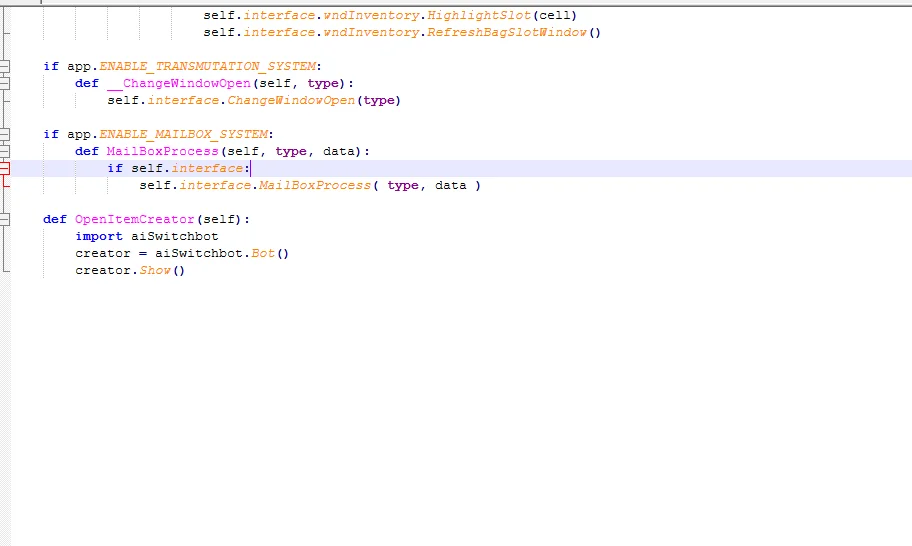The image size is (912, 546).
Task: Click the ENABLE_MAILBOX_SYSTEM constant
Action: [183, 134]
